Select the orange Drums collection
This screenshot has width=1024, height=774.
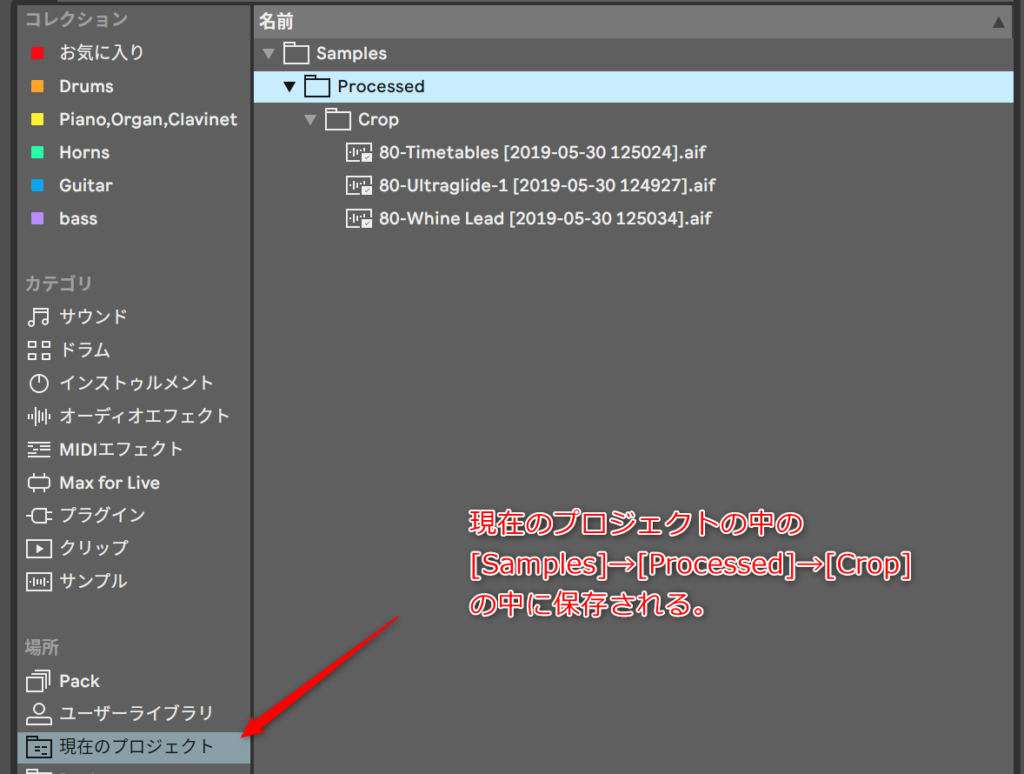[x=86, y=86]
